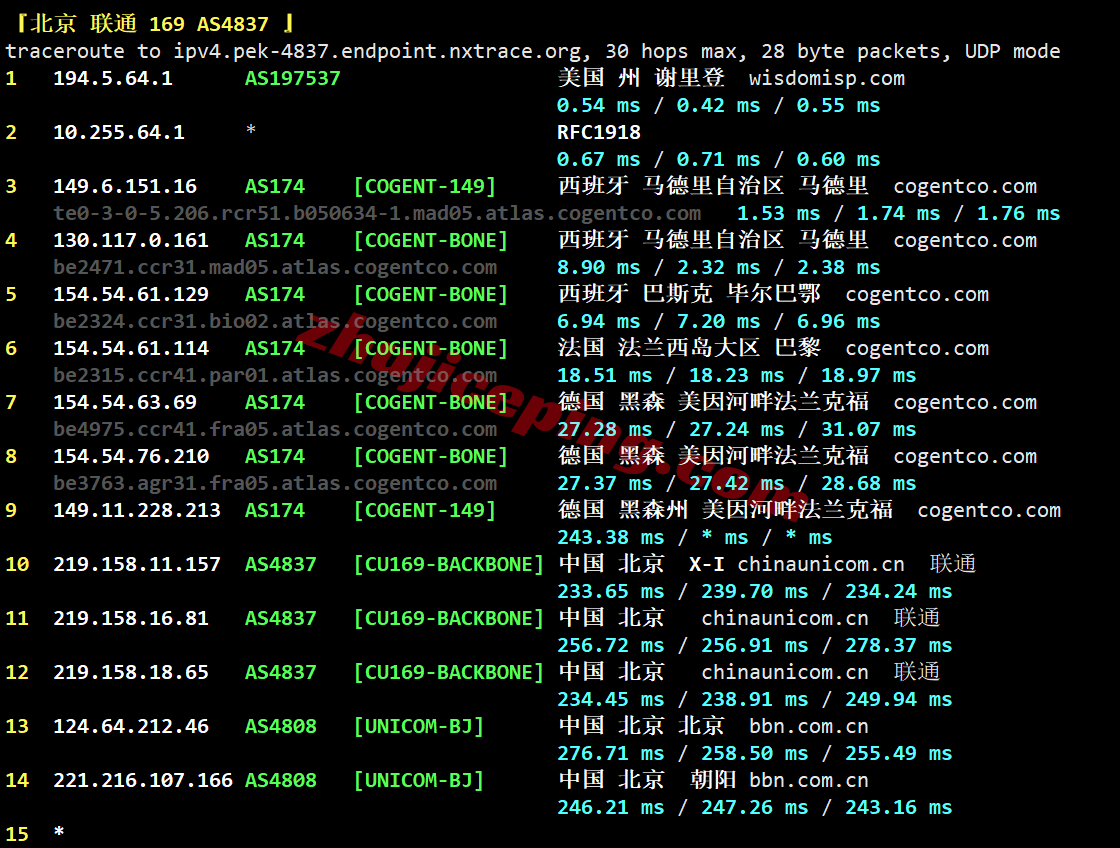
Task: Click IP address 10.255.64.1
Action: click(x=119, y=132)
